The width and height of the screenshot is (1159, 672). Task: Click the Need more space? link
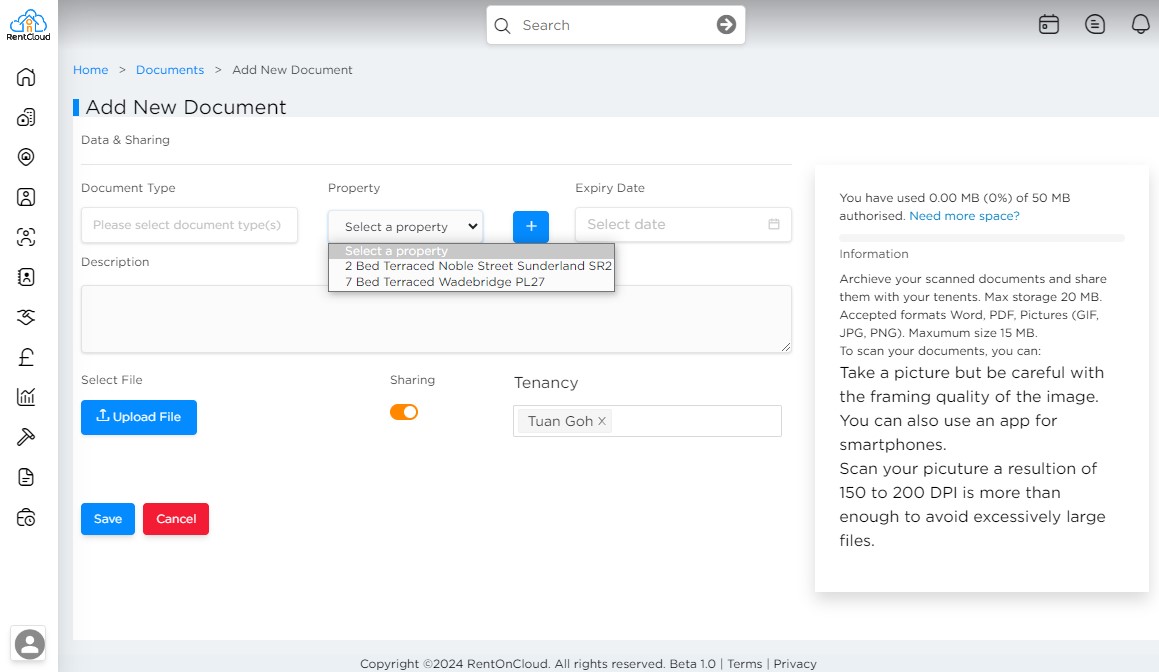[963, 215]
